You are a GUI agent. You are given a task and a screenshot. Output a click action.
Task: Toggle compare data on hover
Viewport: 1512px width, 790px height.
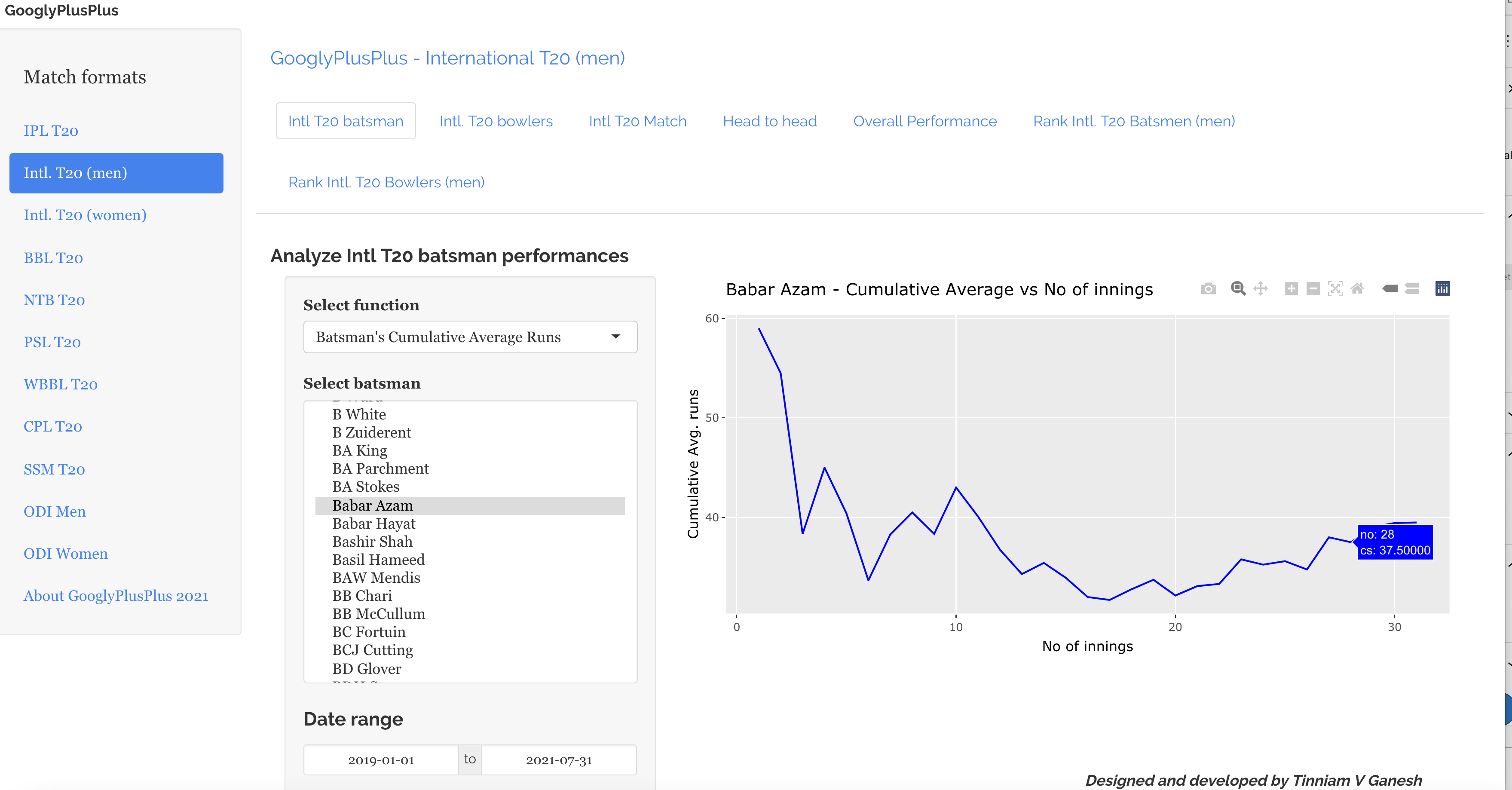[1412, 289]
